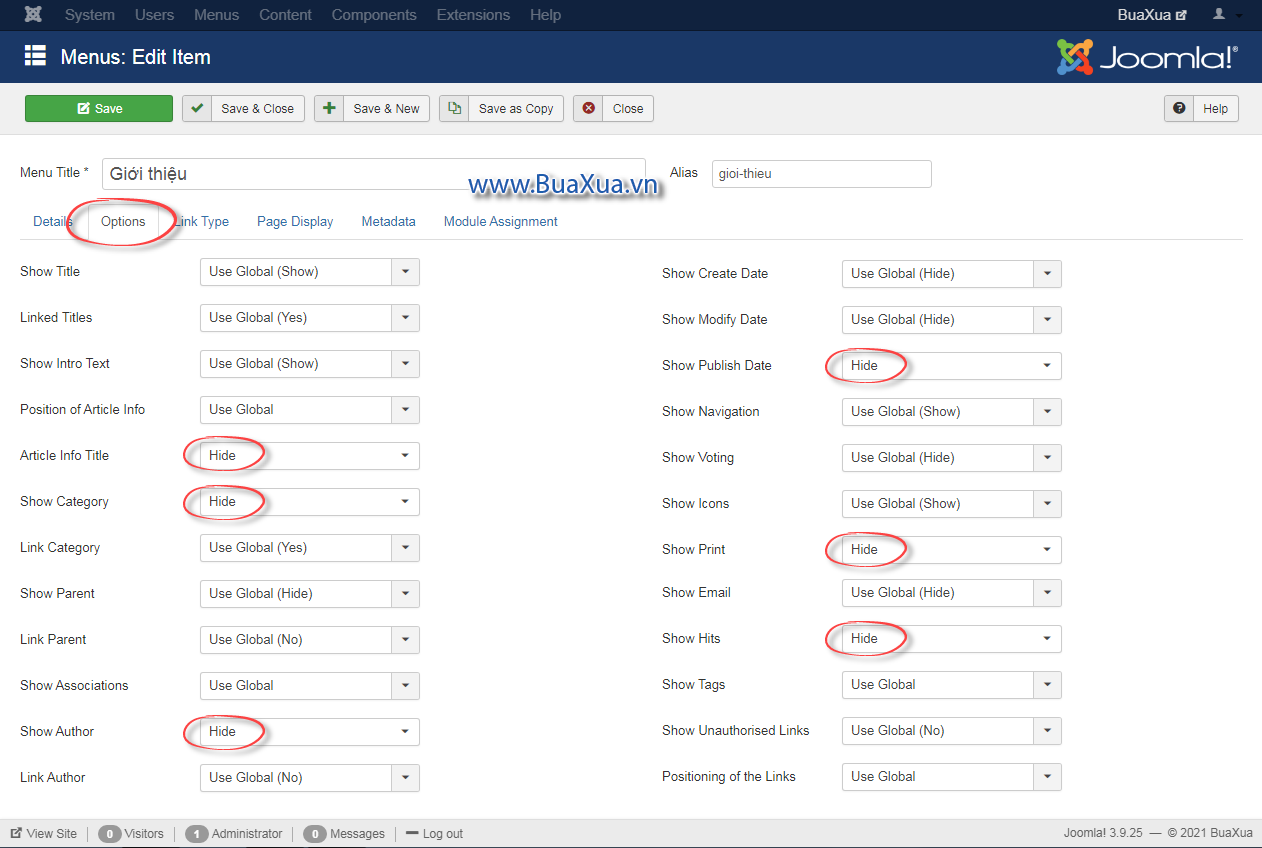This screenshot has height=848, width=1262.
Task: Open the Users menu
Action: [154, 15]
